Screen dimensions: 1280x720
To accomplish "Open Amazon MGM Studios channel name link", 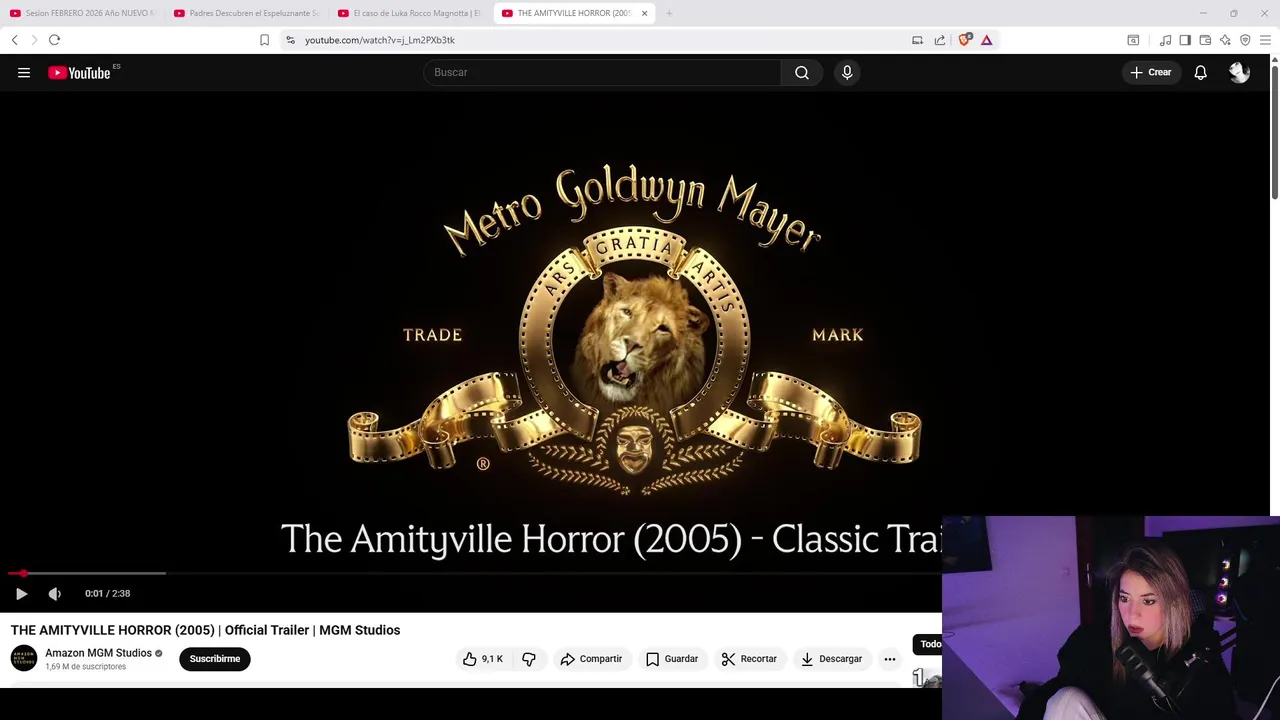I will pyautogui.click(x=98, y=653).
